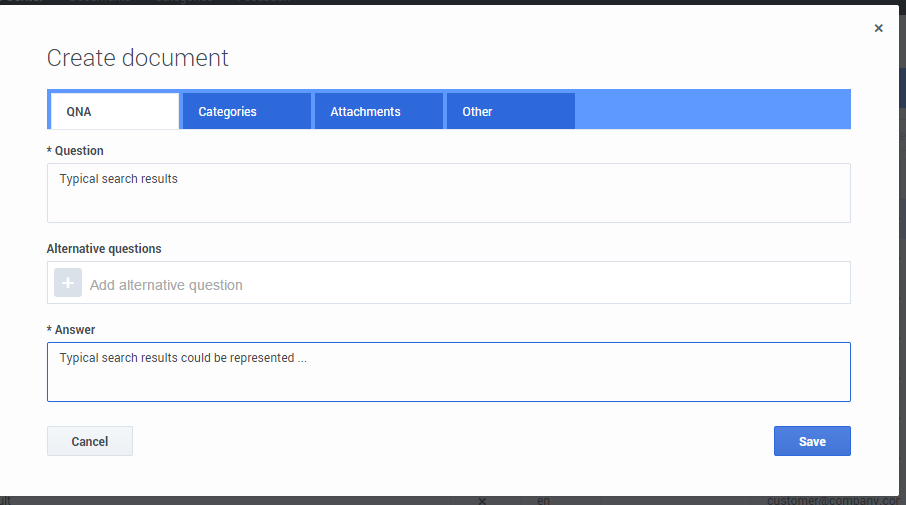Open the Categories tab
The image size is (906, 505).
(x=246, y=112)
